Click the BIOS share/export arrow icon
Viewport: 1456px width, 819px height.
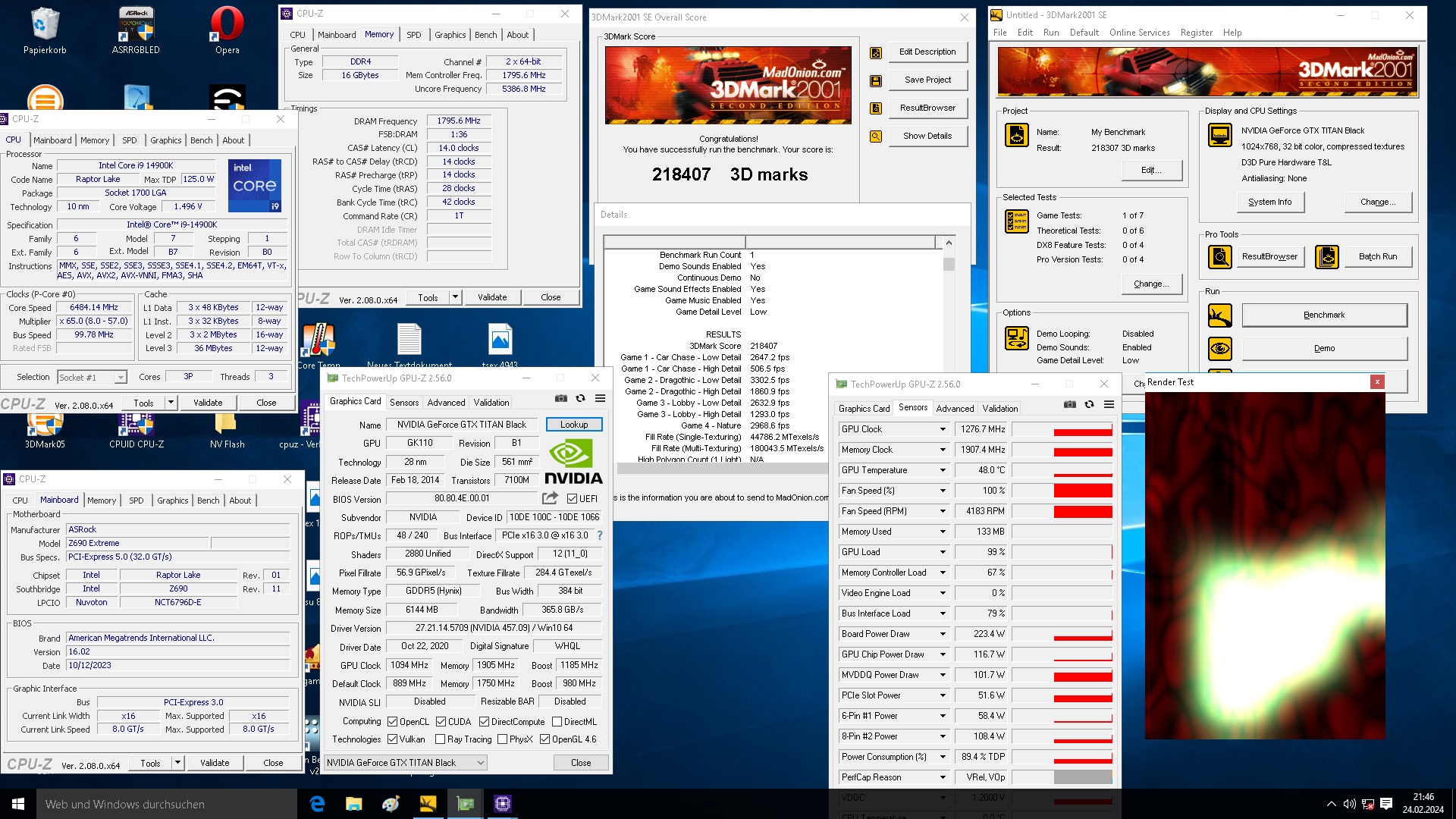[x=551, y=498]
